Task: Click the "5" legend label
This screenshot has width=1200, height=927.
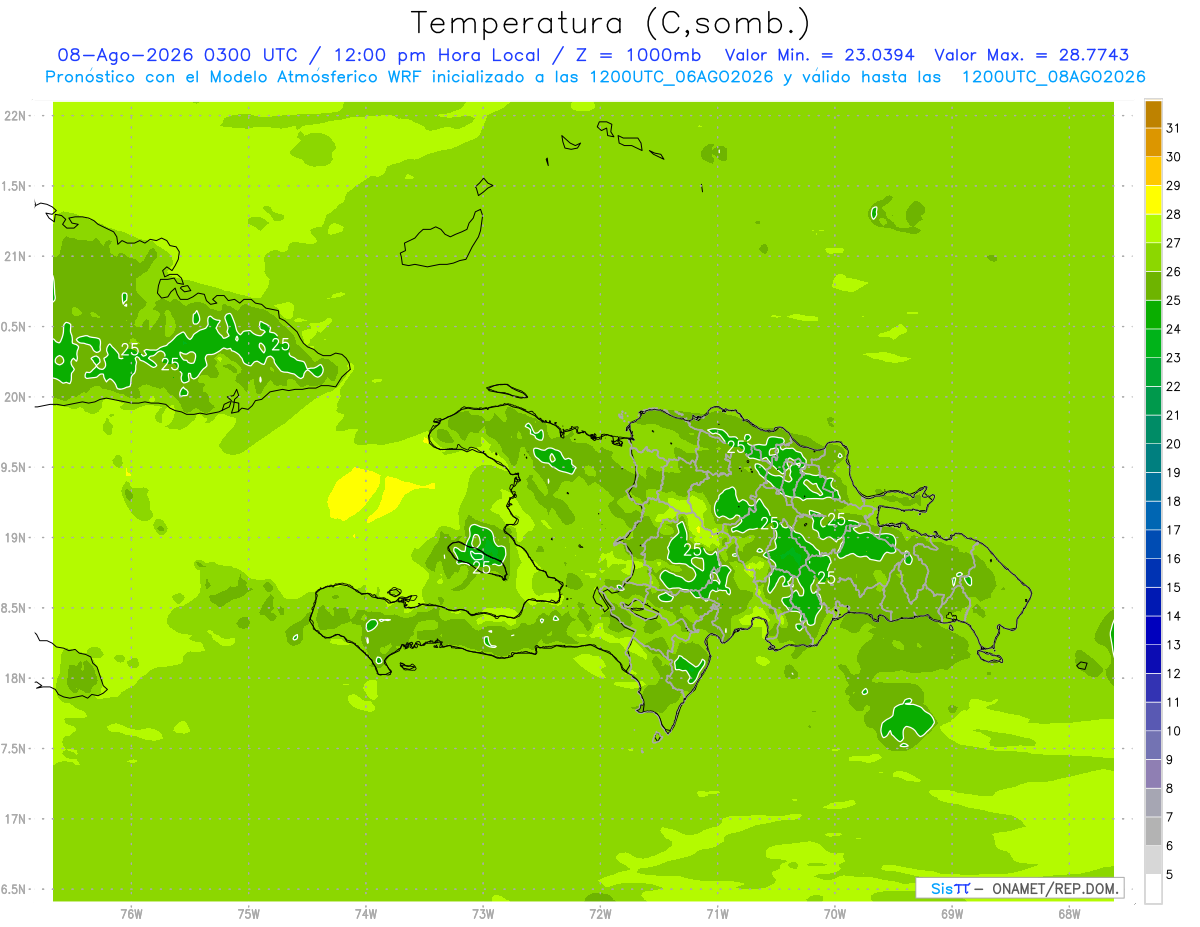Action: click(x=1170, y=874)
